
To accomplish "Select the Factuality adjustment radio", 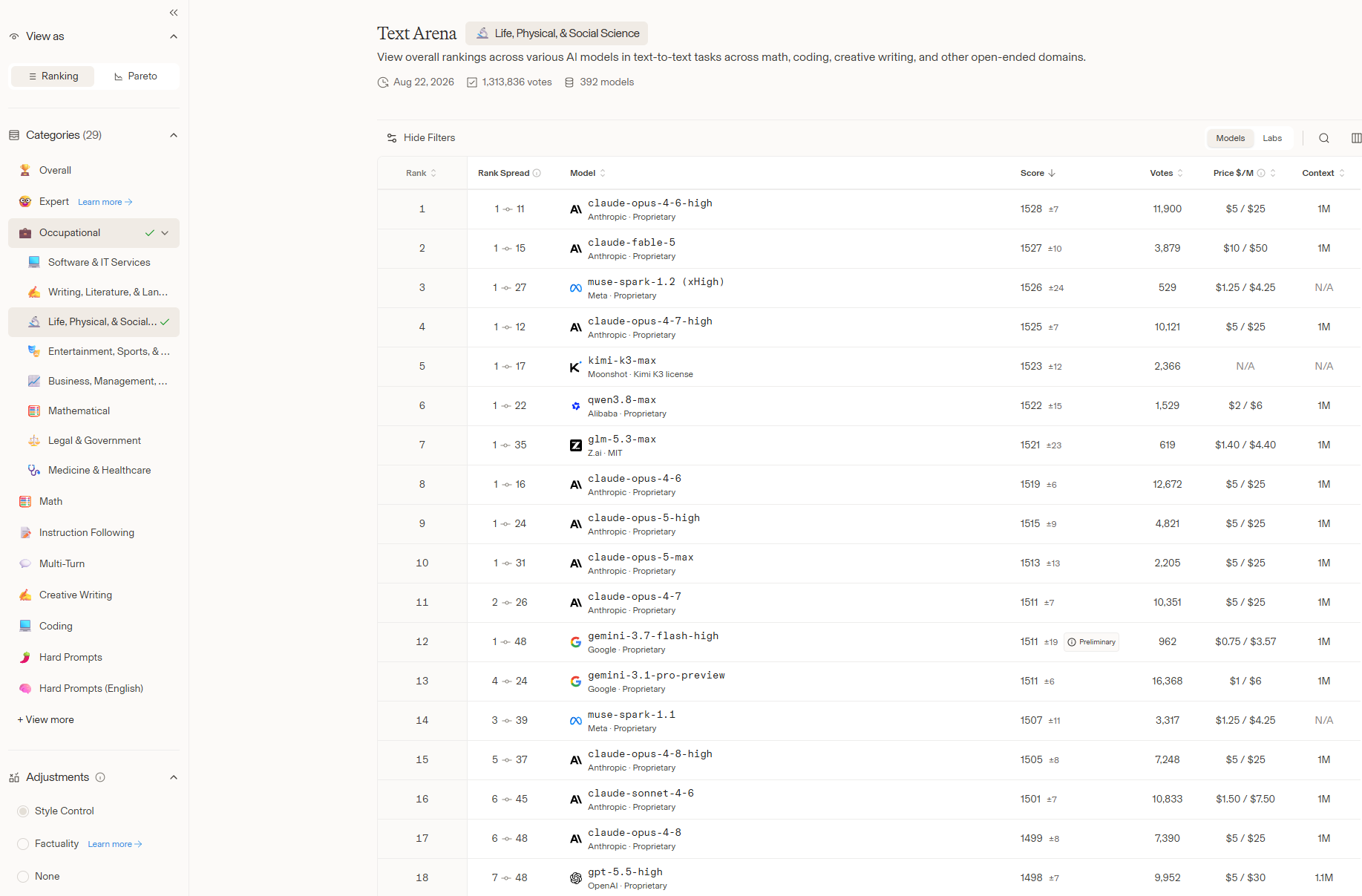I will [23, 844].
